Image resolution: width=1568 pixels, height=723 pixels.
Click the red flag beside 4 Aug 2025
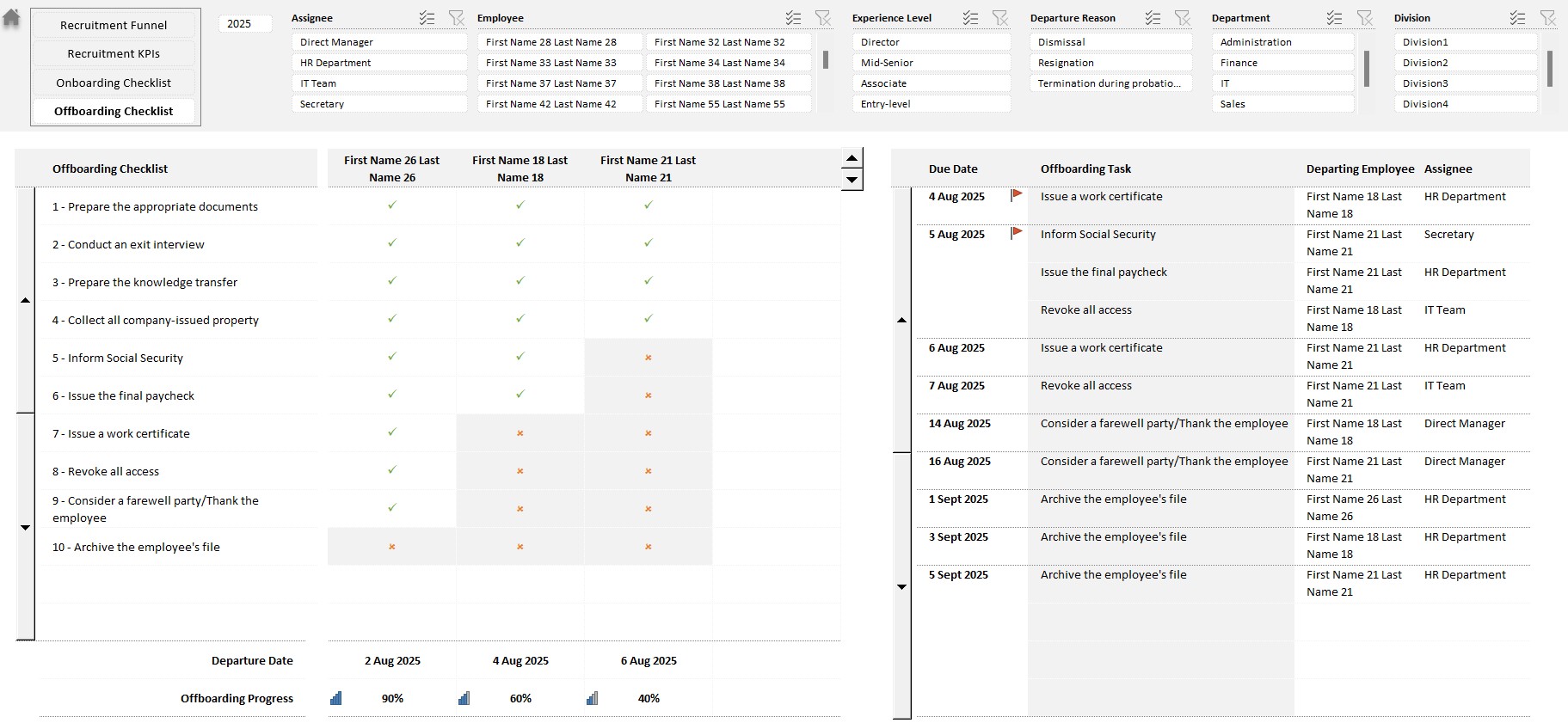(1017, 195)
